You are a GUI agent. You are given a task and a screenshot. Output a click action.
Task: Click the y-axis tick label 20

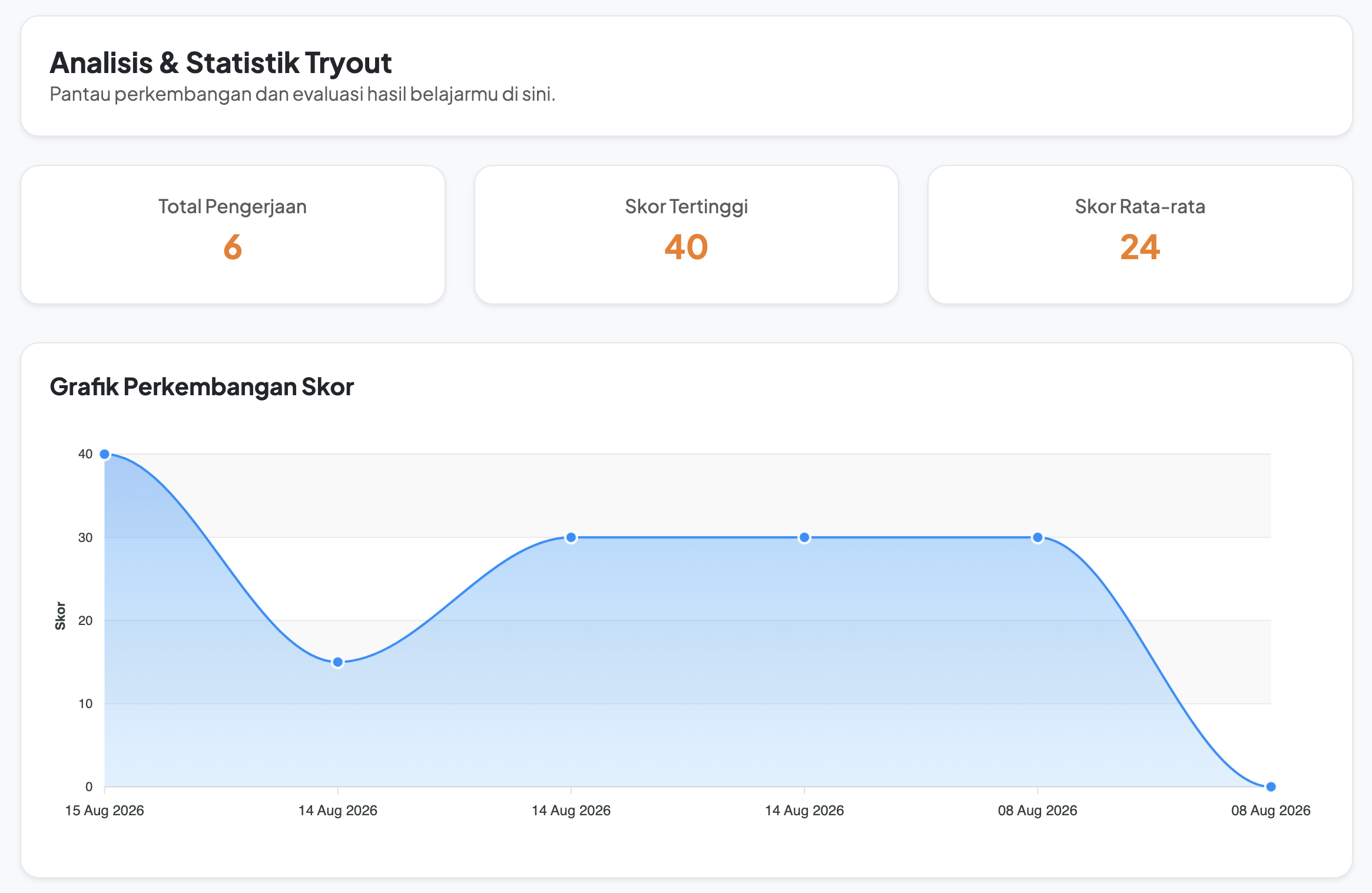click(x=85, y=620)
